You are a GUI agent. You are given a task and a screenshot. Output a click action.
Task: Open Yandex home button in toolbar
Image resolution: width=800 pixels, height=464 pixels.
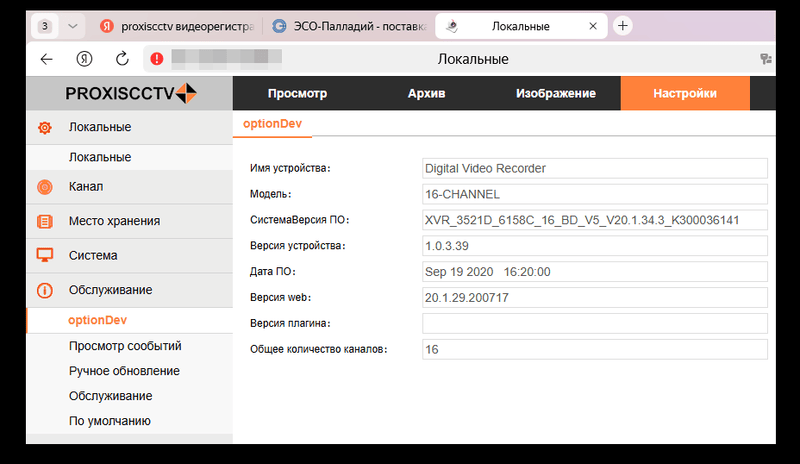pyautogui.click(x=84, y=59)
